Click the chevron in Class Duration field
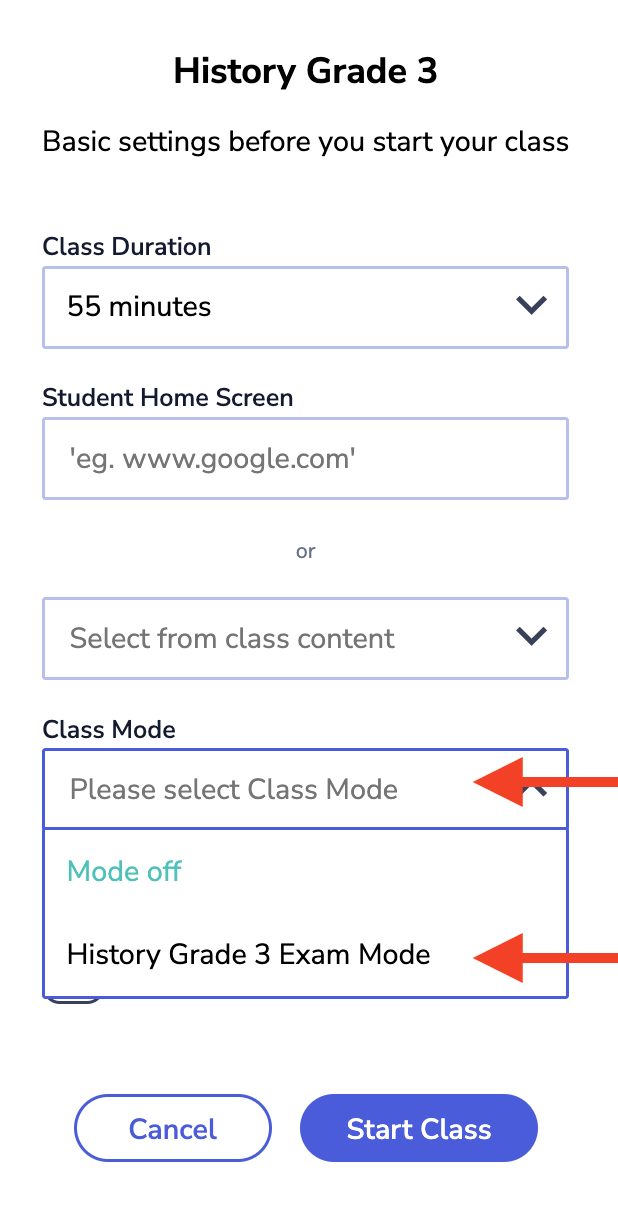Screen dimensions: 618x1208 pos(530,306)
